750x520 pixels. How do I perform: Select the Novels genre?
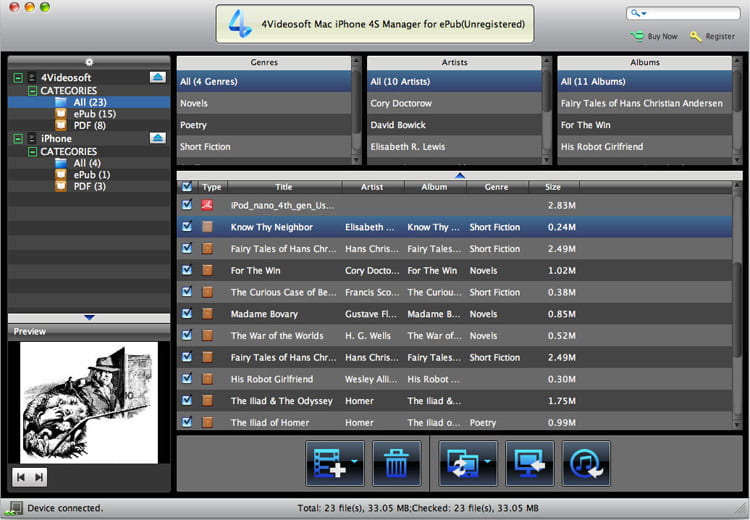(264, 103)
